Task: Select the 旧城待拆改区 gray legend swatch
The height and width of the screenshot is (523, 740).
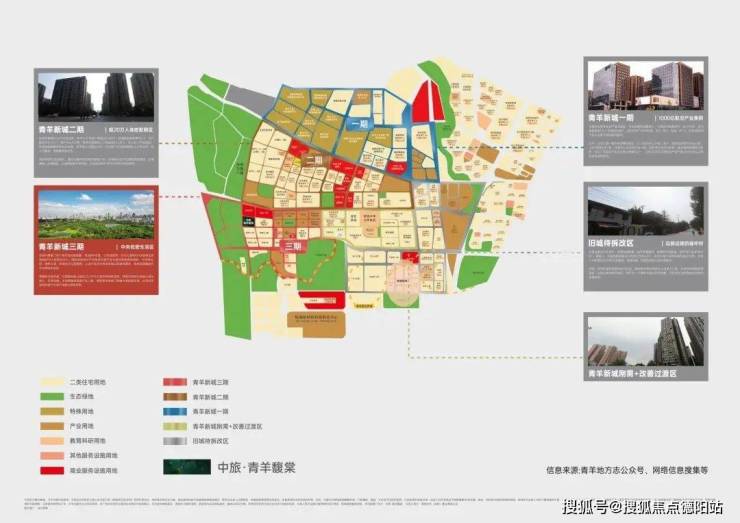Action: coord(176,440)
